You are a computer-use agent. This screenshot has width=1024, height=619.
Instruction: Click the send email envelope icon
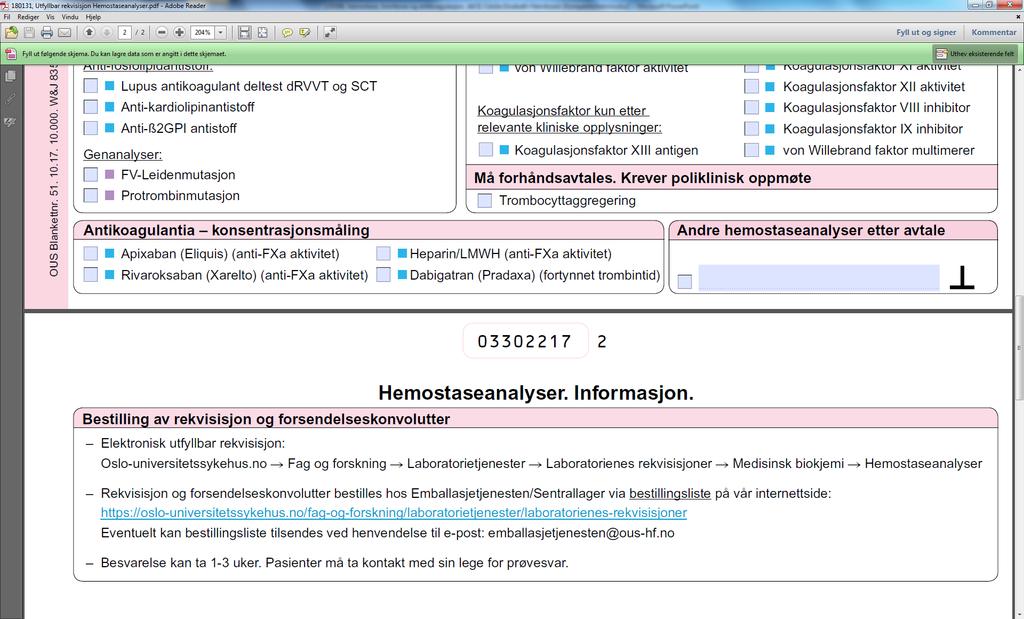(x=64, y=32)
